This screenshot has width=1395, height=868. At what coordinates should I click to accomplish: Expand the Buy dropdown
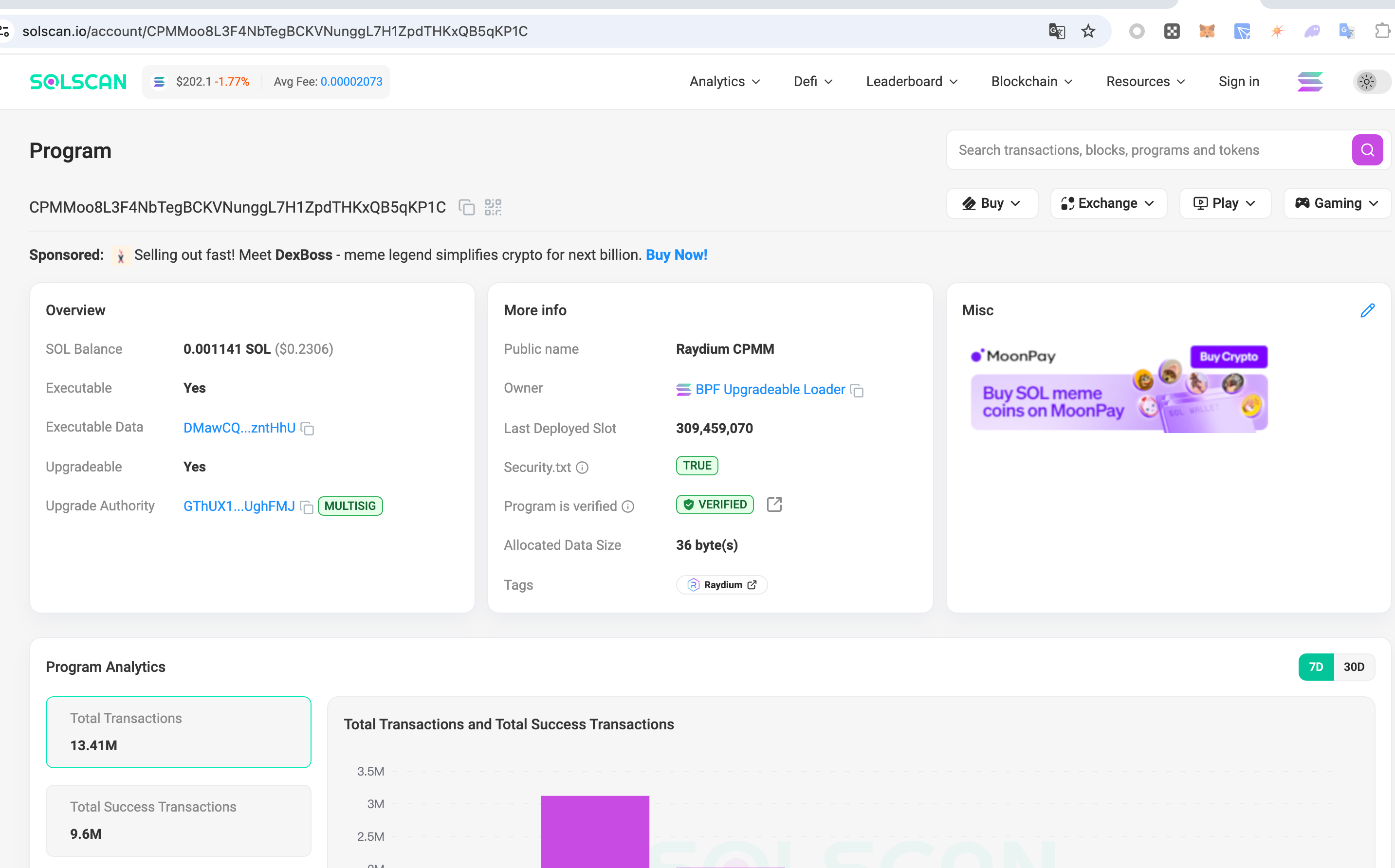point(992,203)
